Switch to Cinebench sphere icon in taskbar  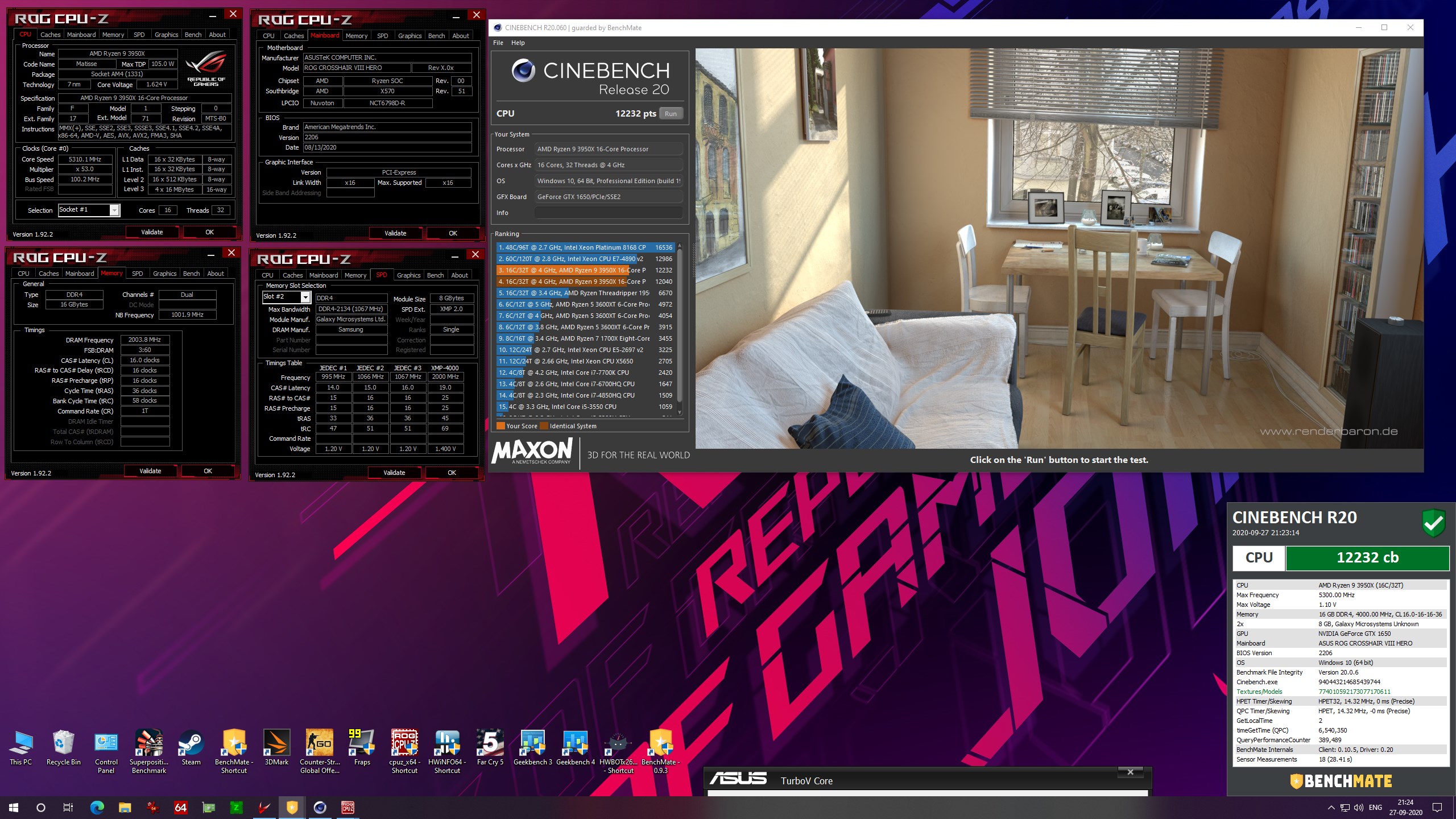tap(320, 807)
